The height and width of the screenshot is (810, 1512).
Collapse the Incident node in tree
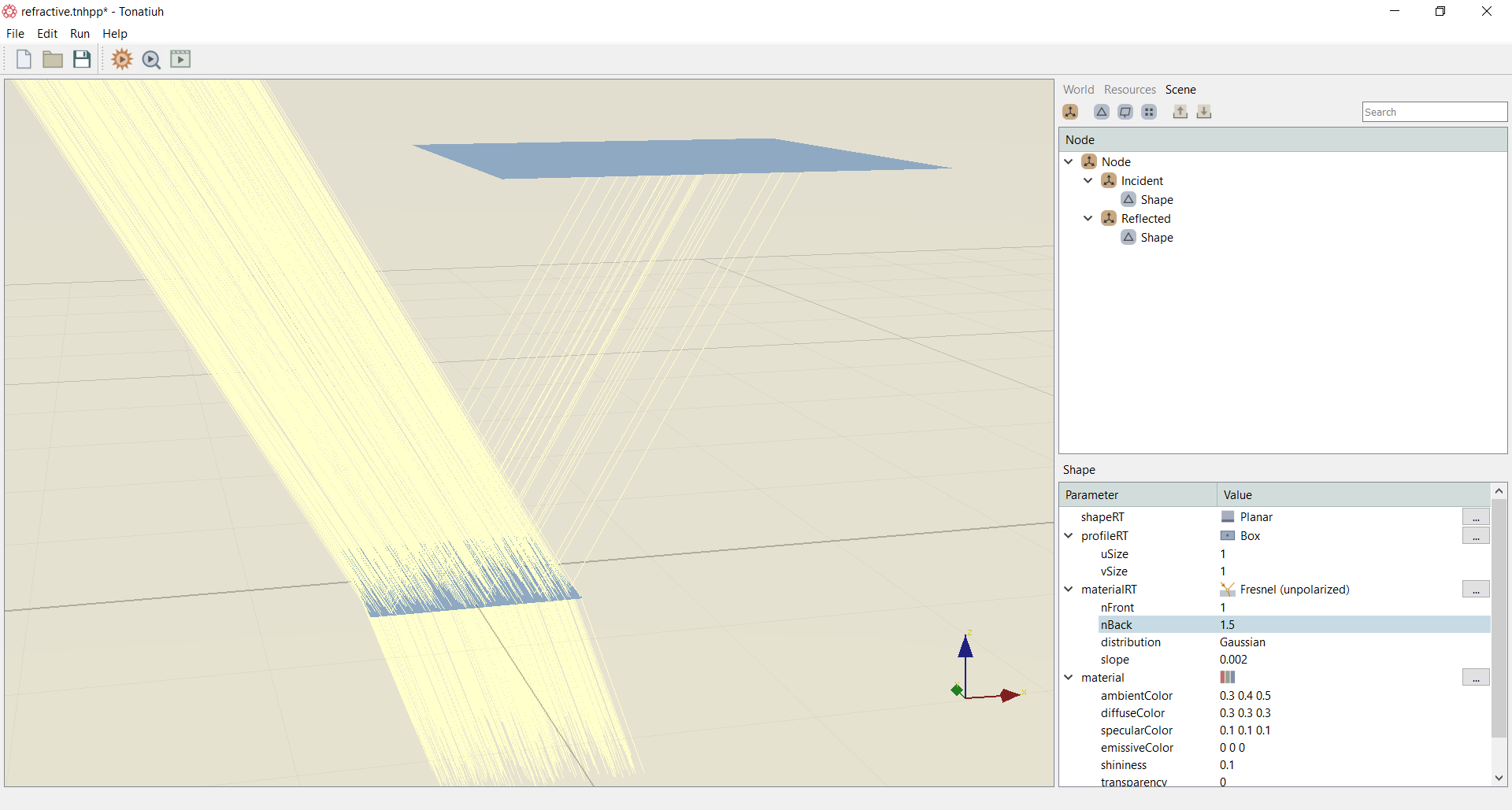point(1088,180)
